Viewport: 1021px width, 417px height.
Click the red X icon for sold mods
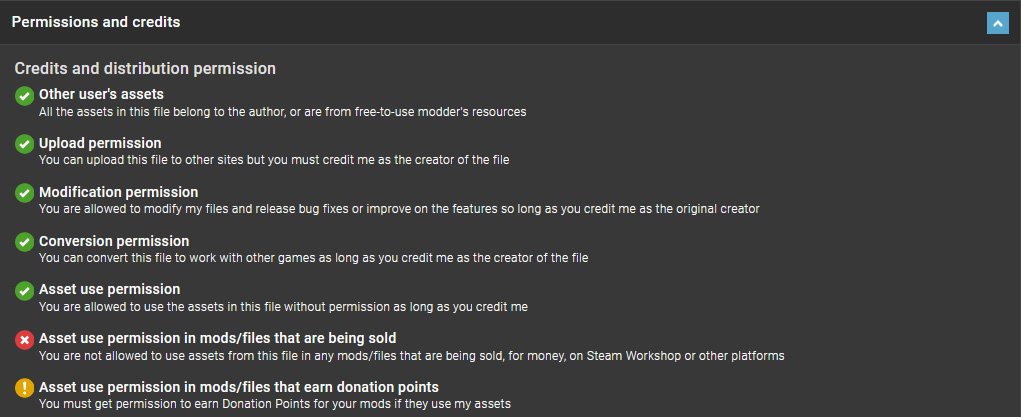[24, 339]
